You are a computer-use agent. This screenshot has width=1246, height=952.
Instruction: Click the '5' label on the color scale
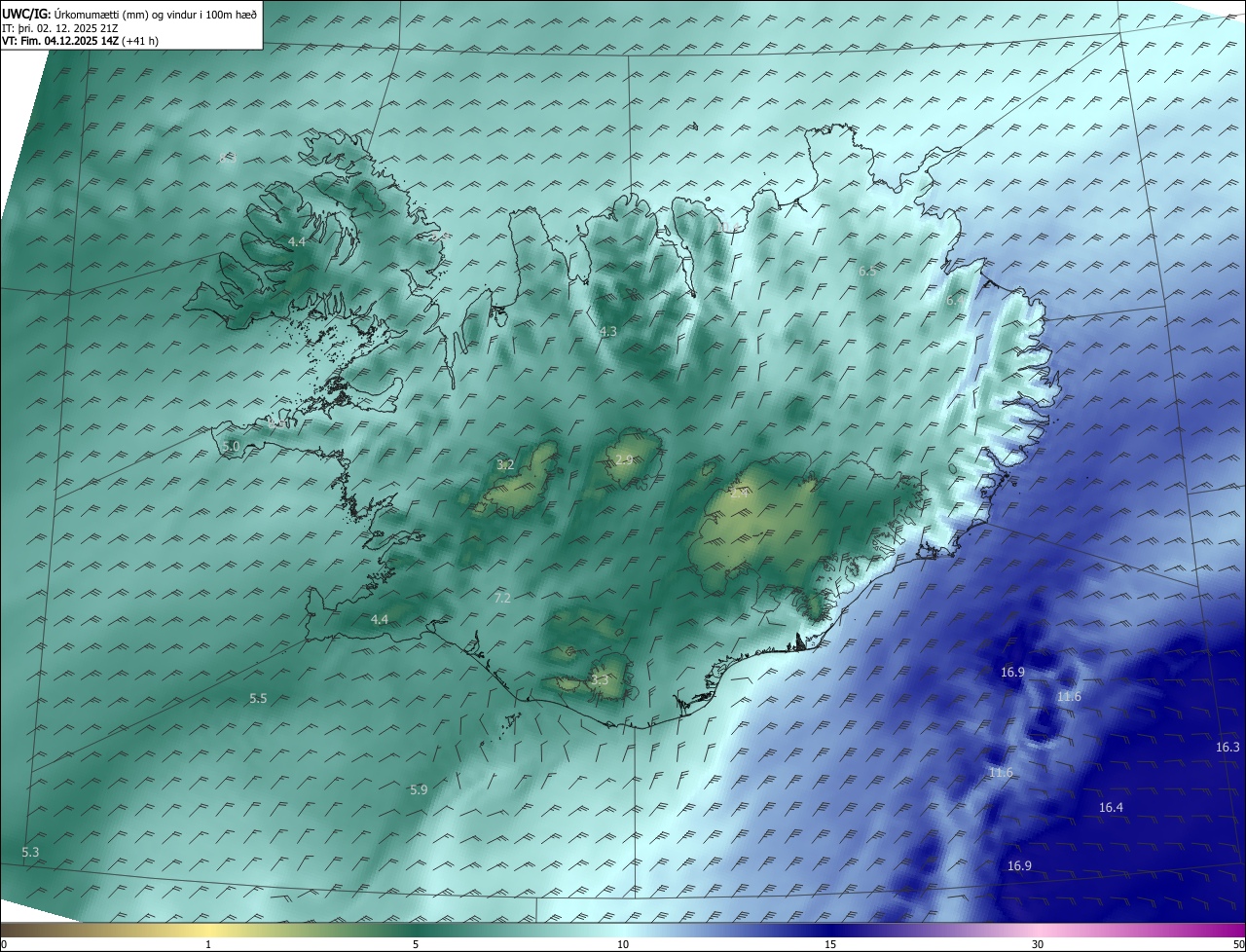tap(416, 944)
